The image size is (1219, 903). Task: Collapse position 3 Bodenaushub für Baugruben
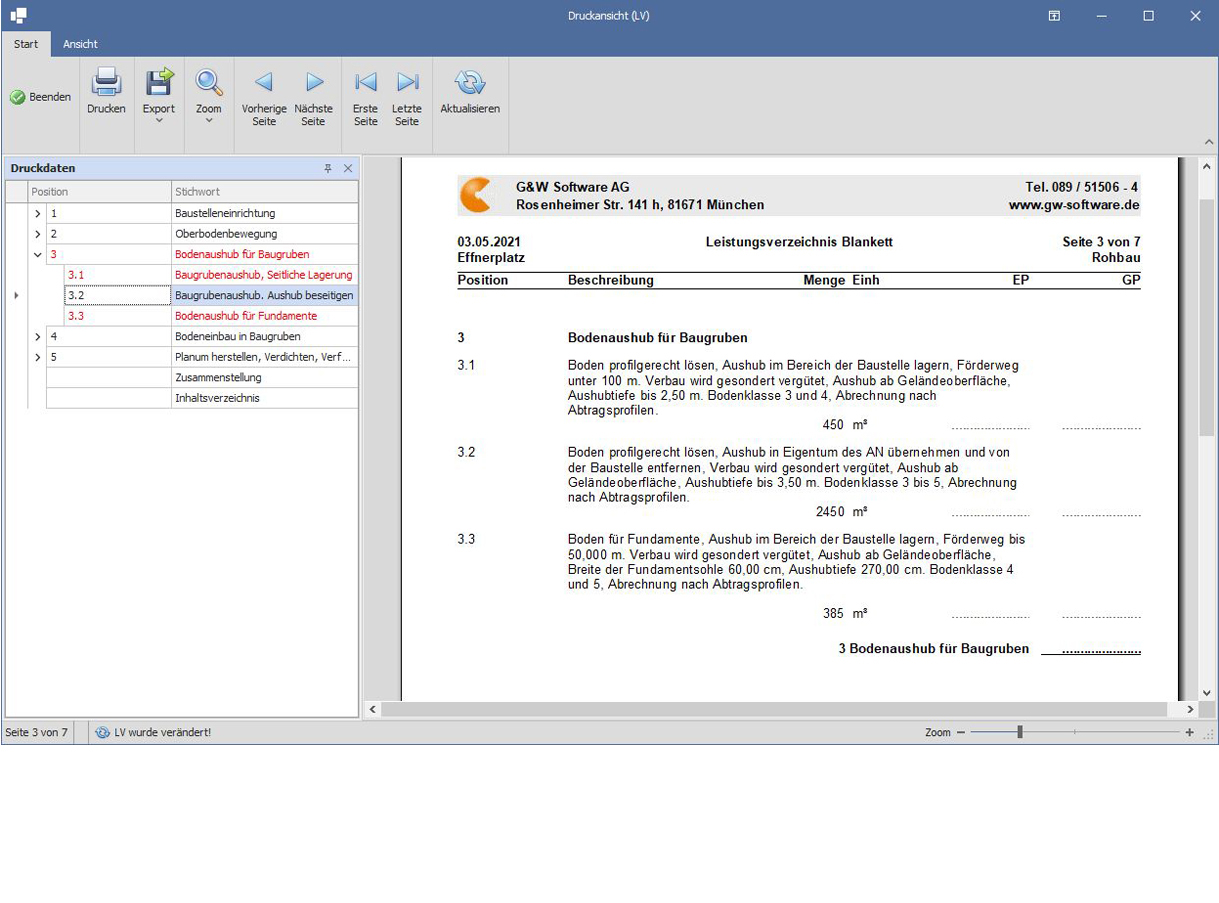38,254
